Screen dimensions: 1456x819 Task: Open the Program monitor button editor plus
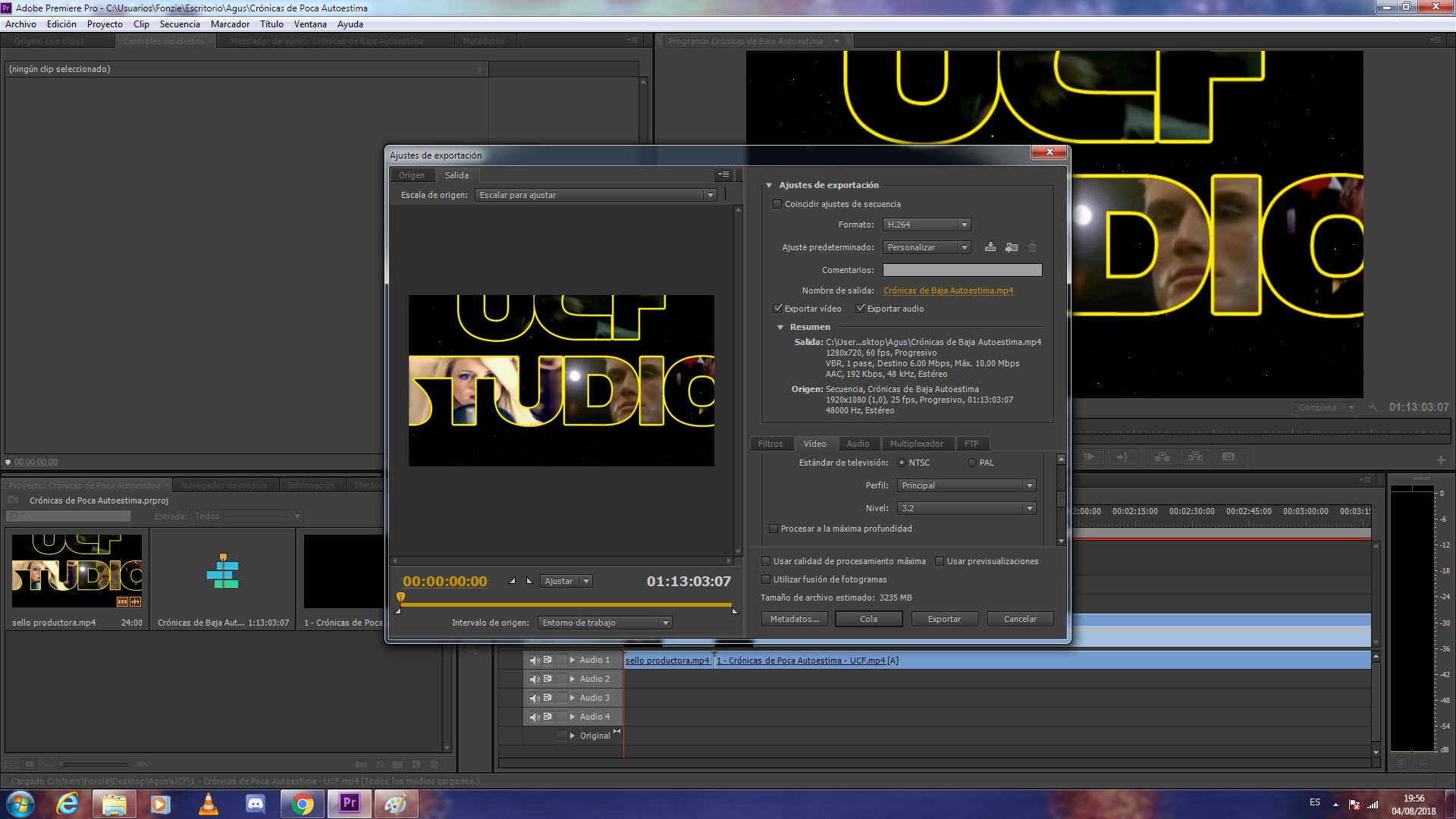[1440, 460]
